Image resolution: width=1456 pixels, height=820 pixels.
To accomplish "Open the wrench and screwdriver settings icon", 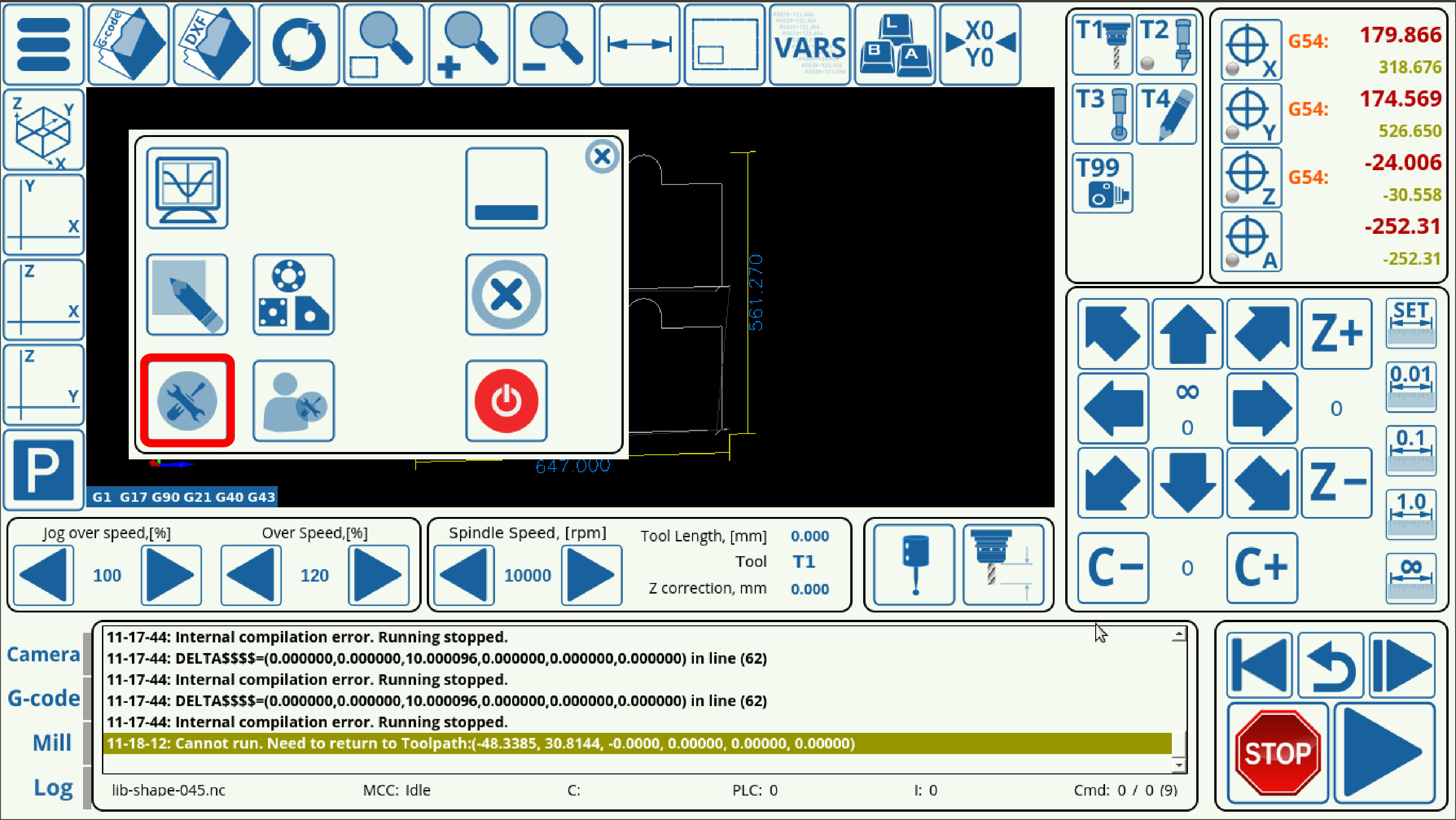I will point(187,401).
